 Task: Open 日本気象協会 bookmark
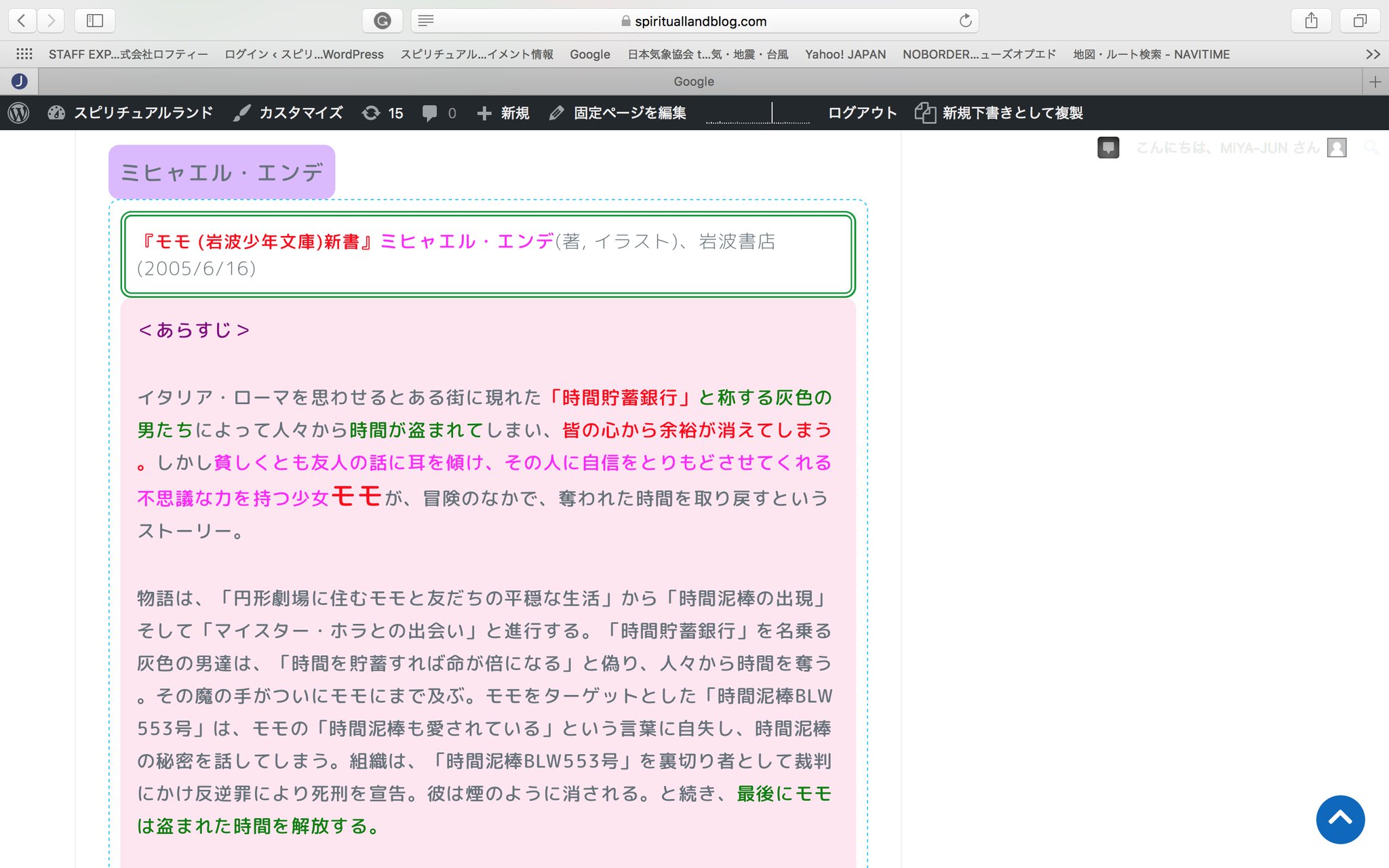click(x=707, y=54)
